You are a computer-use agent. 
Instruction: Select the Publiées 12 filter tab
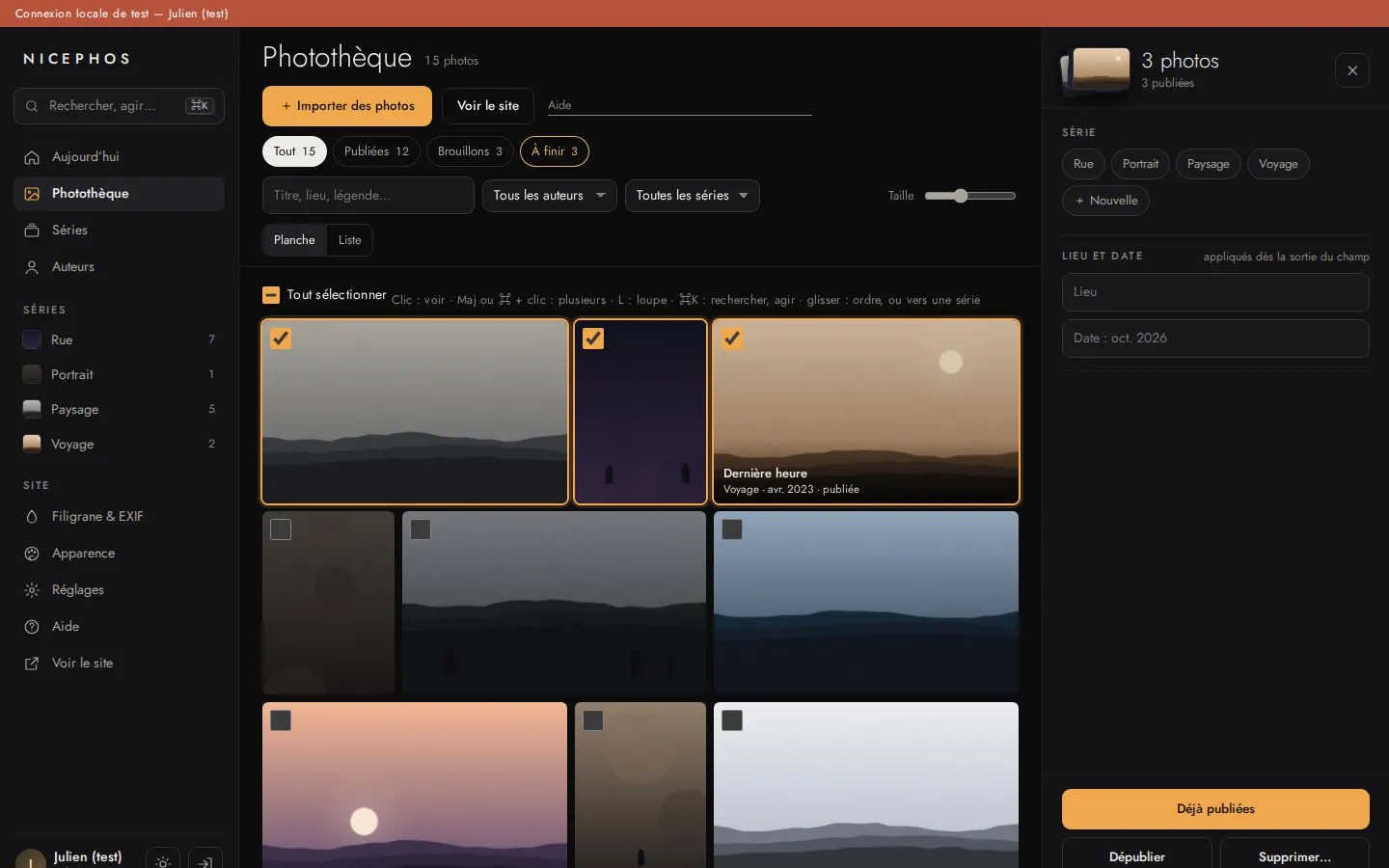tap(376, 151)
